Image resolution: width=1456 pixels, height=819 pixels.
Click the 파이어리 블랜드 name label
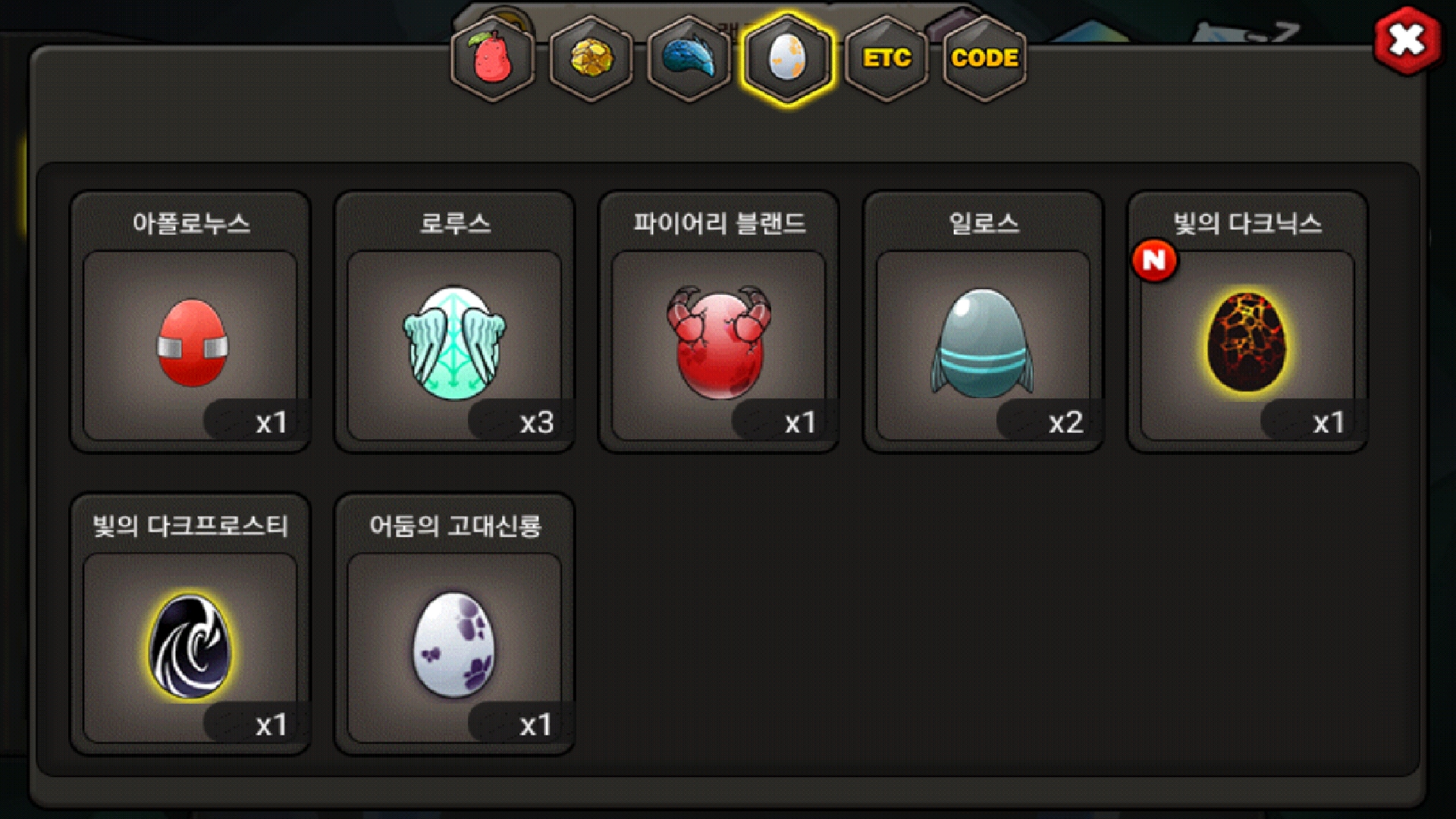point(719,223)
